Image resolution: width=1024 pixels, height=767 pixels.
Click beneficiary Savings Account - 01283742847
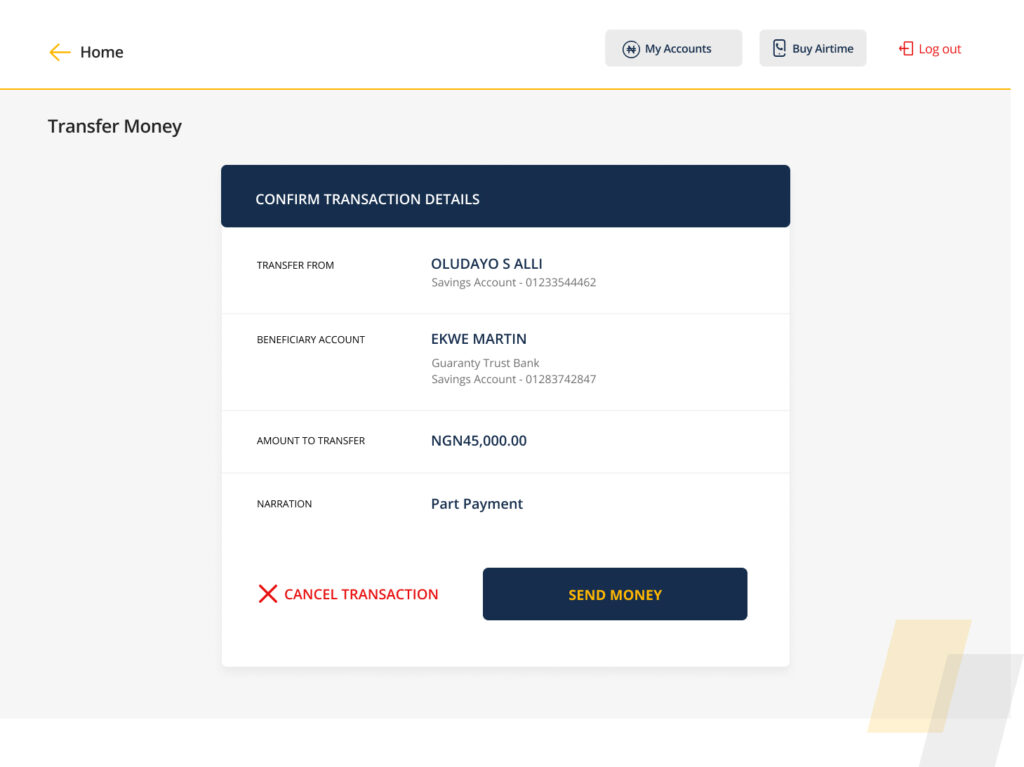point(513,379)
